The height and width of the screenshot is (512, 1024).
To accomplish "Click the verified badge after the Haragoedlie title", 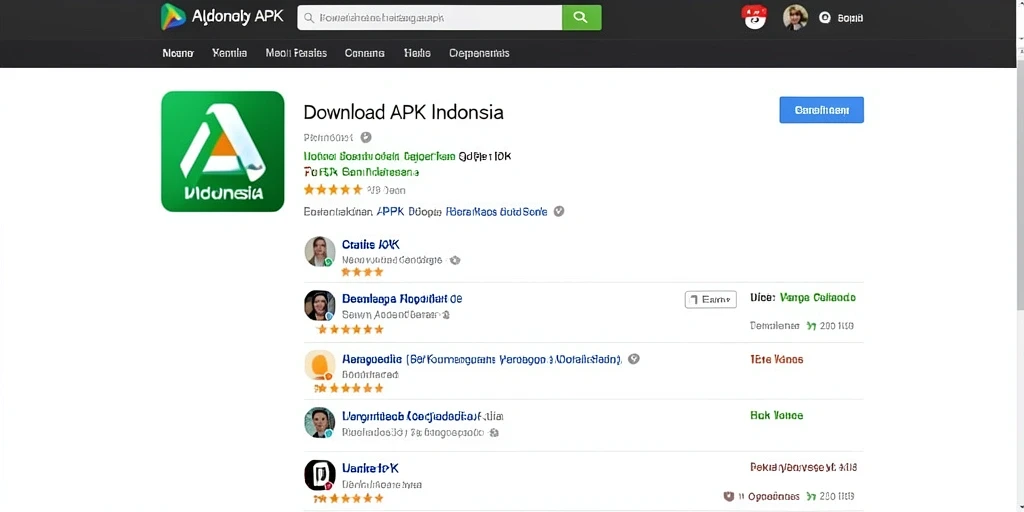I will point(633,359).
